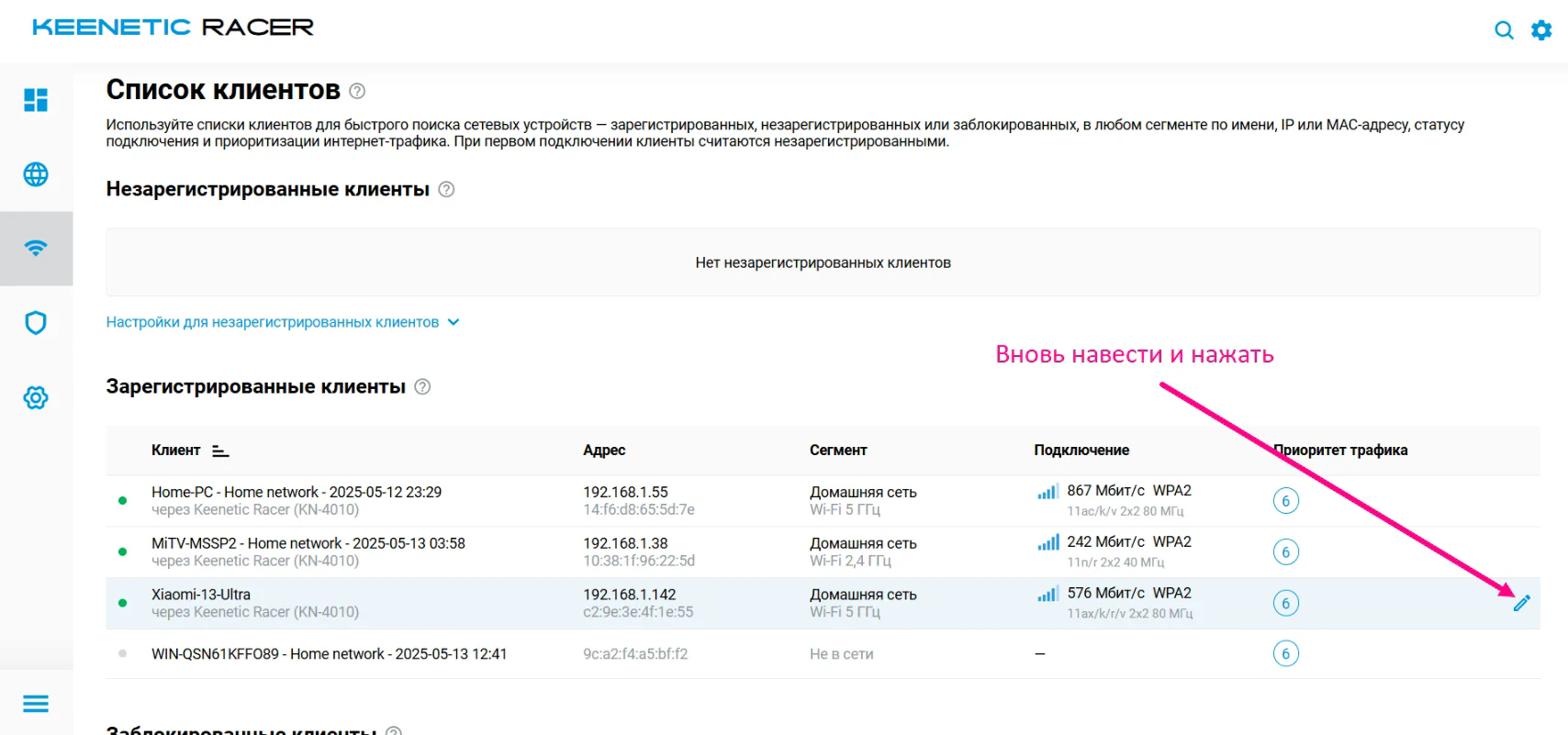Viewport: 1568px width, 735px height.
Task: Click signal strength icon in MiTV-MSSP2 row
Action: (1047, 543)
